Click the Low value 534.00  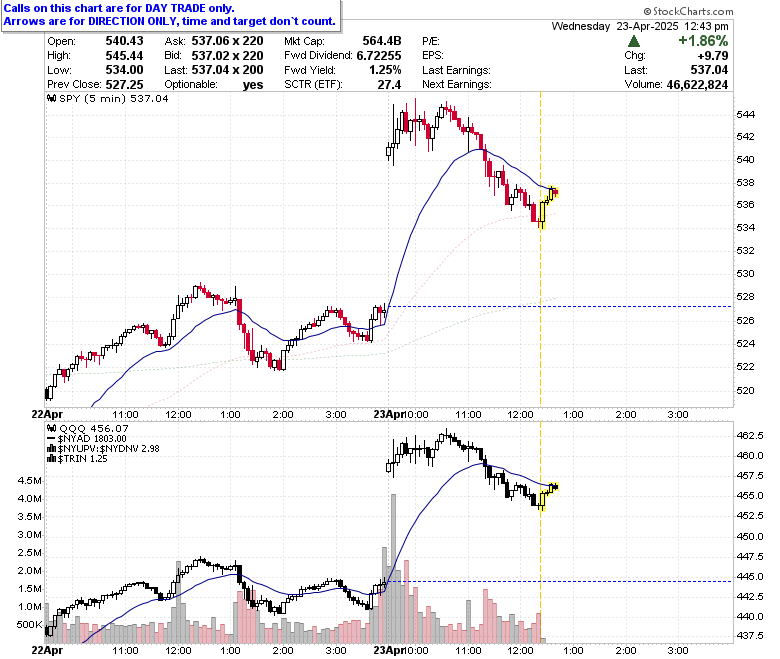[124, 70]
